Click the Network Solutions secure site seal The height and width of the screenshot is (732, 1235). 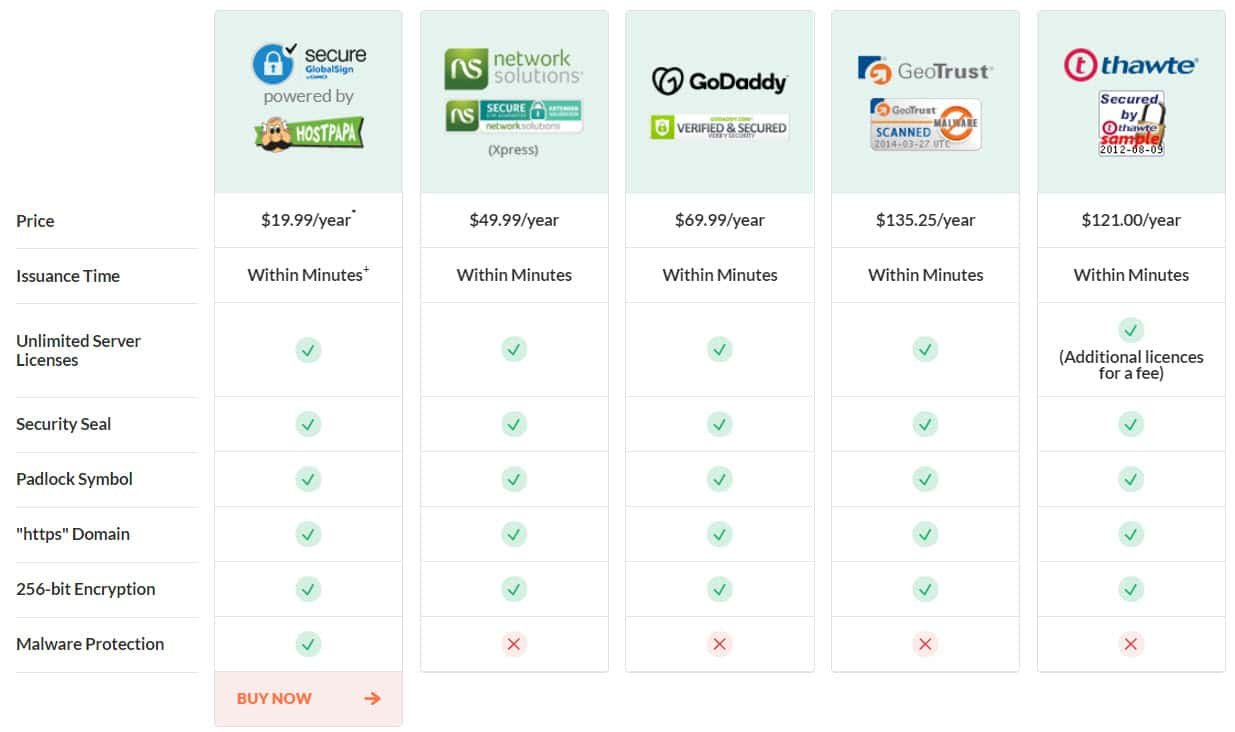pyautogui.click(x=514, y=117)
